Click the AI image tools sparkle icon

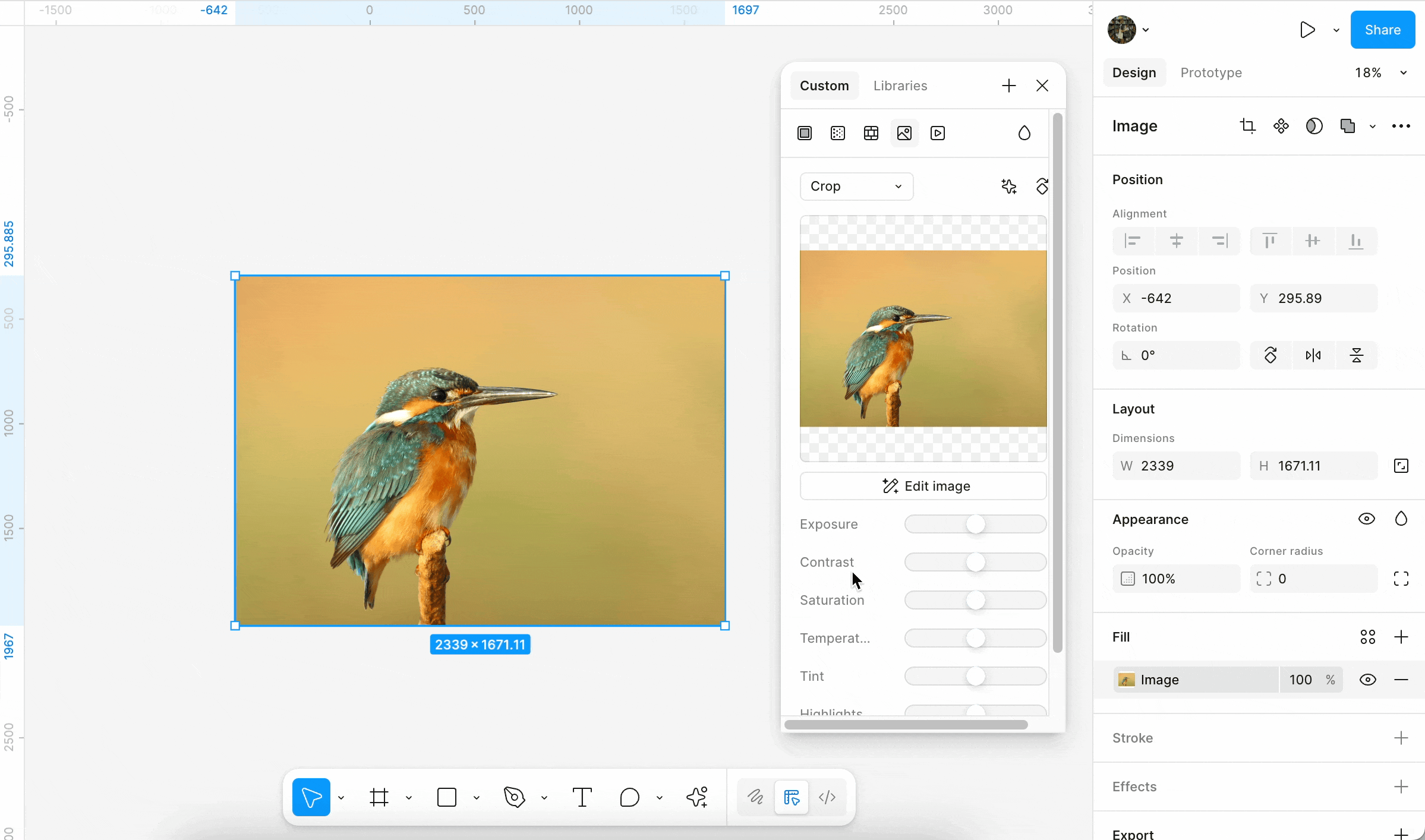pos(1009,187)
